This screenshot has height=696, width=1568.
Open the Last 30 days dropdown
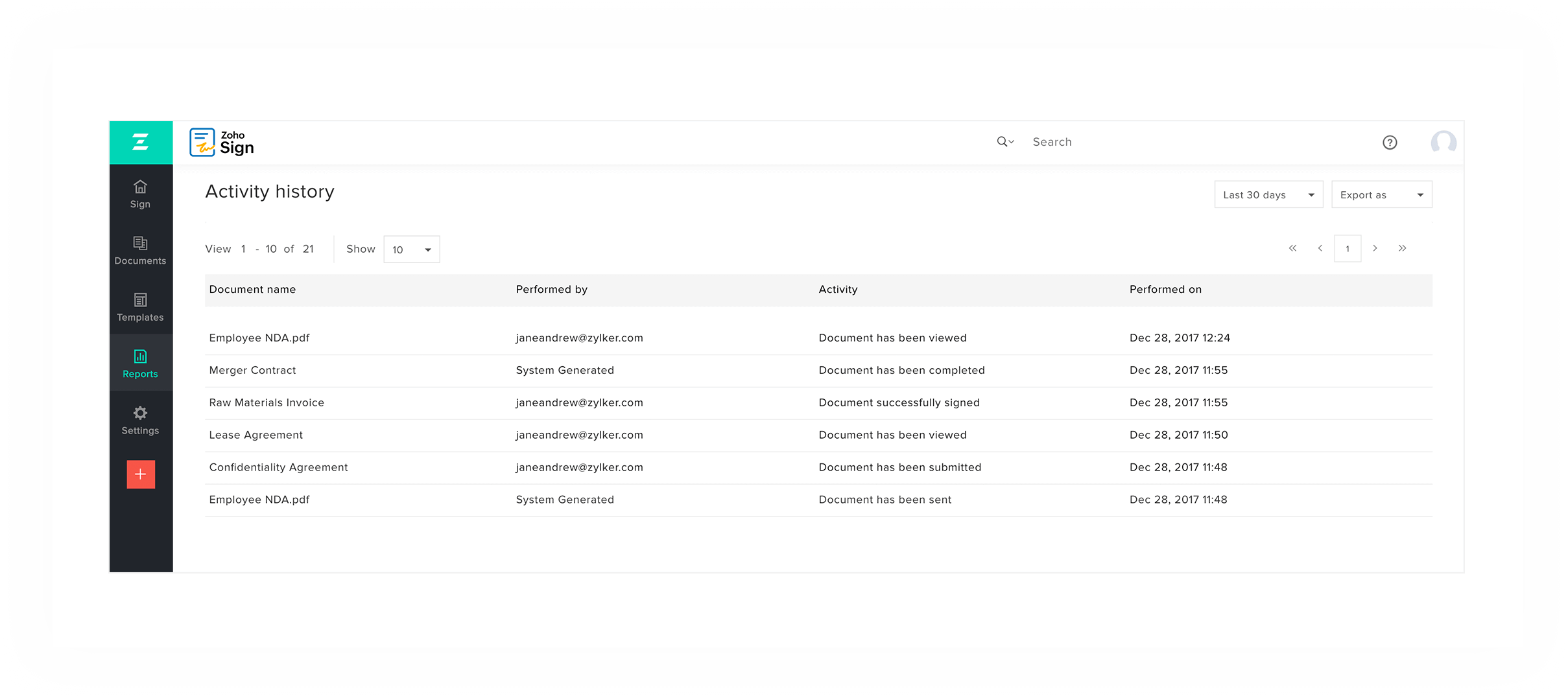1268,195
